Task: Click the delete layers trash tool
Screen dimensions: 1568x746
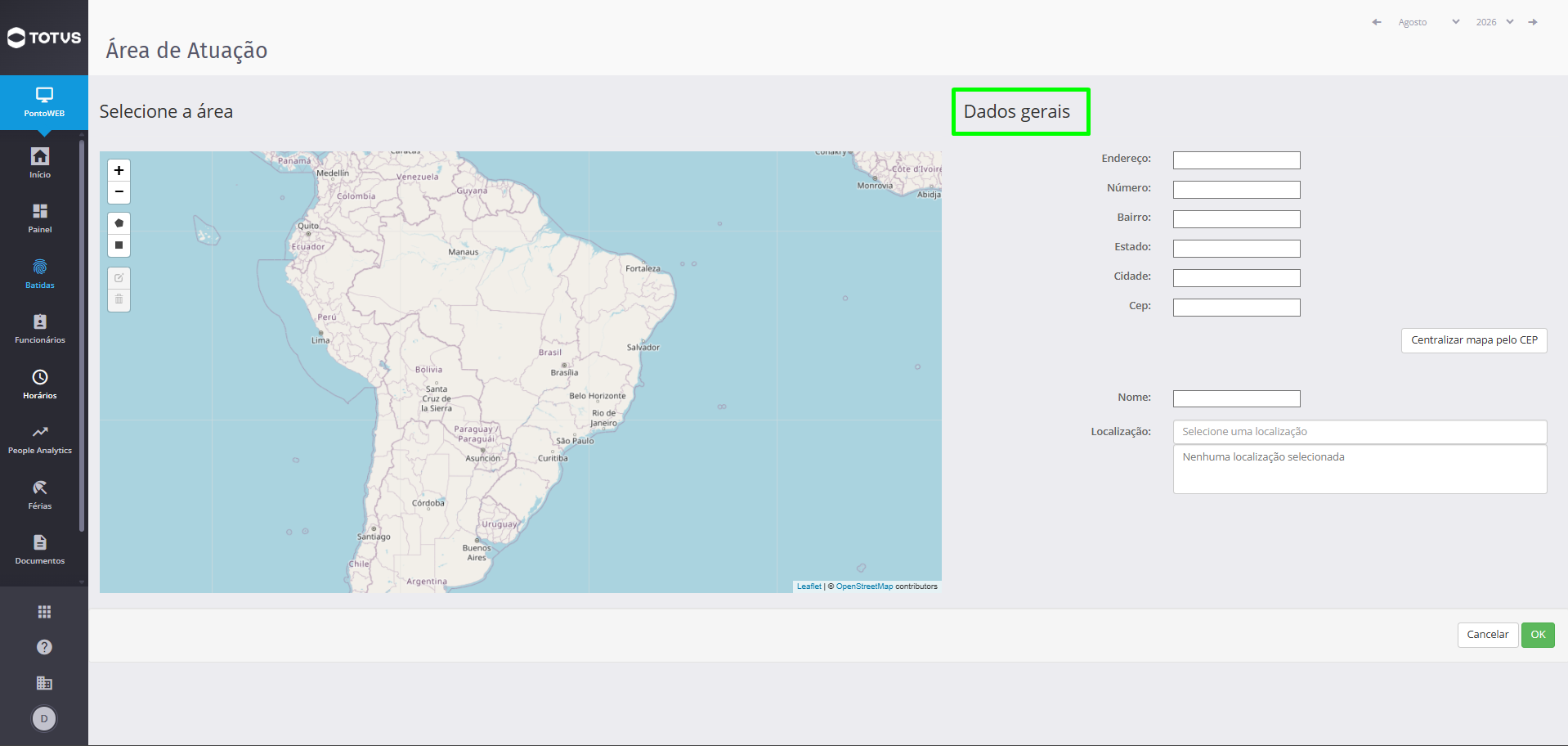Action: click(x=119, y=300)
